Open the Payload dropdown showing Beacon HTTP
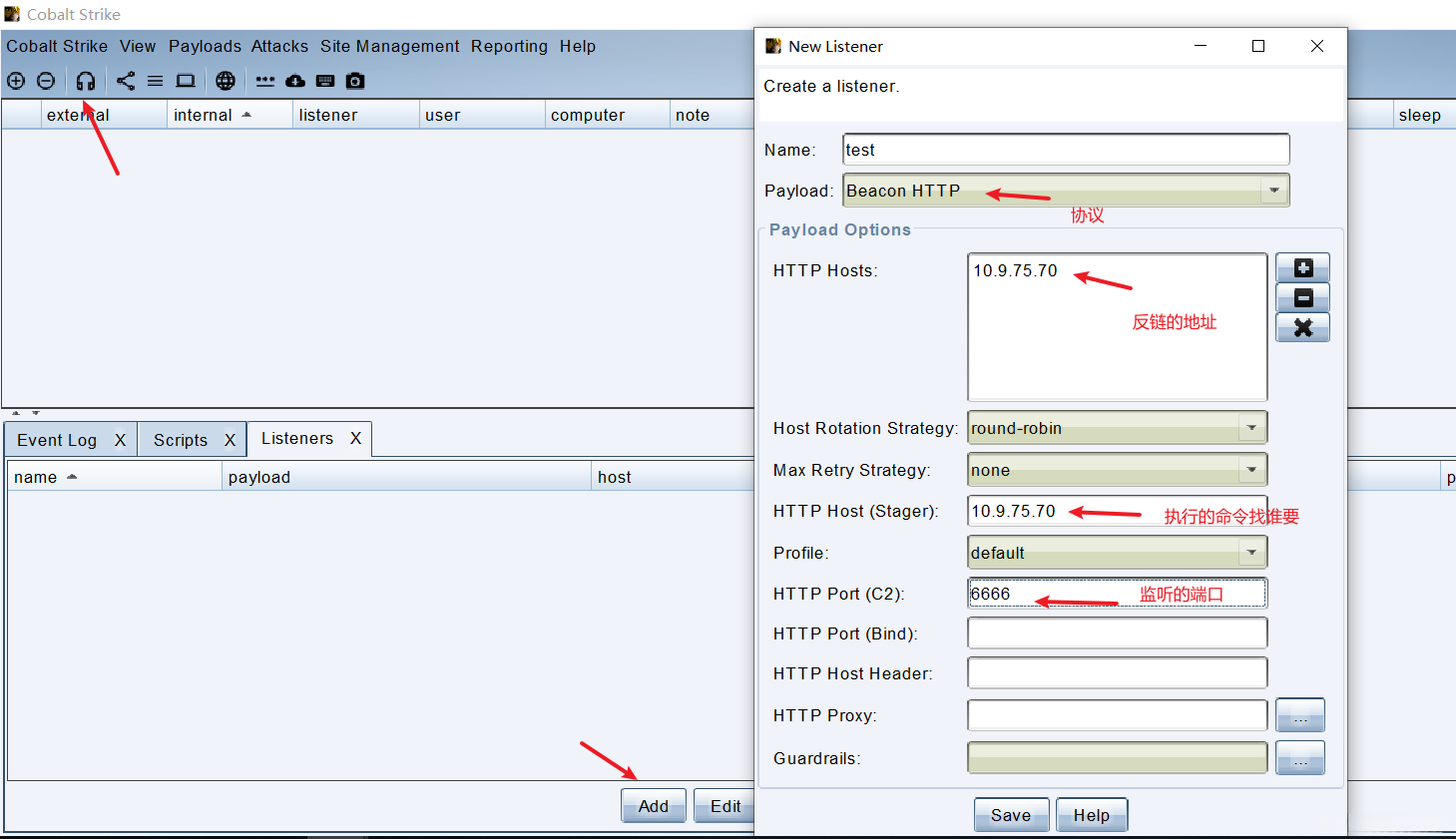 pos(1066,191)
